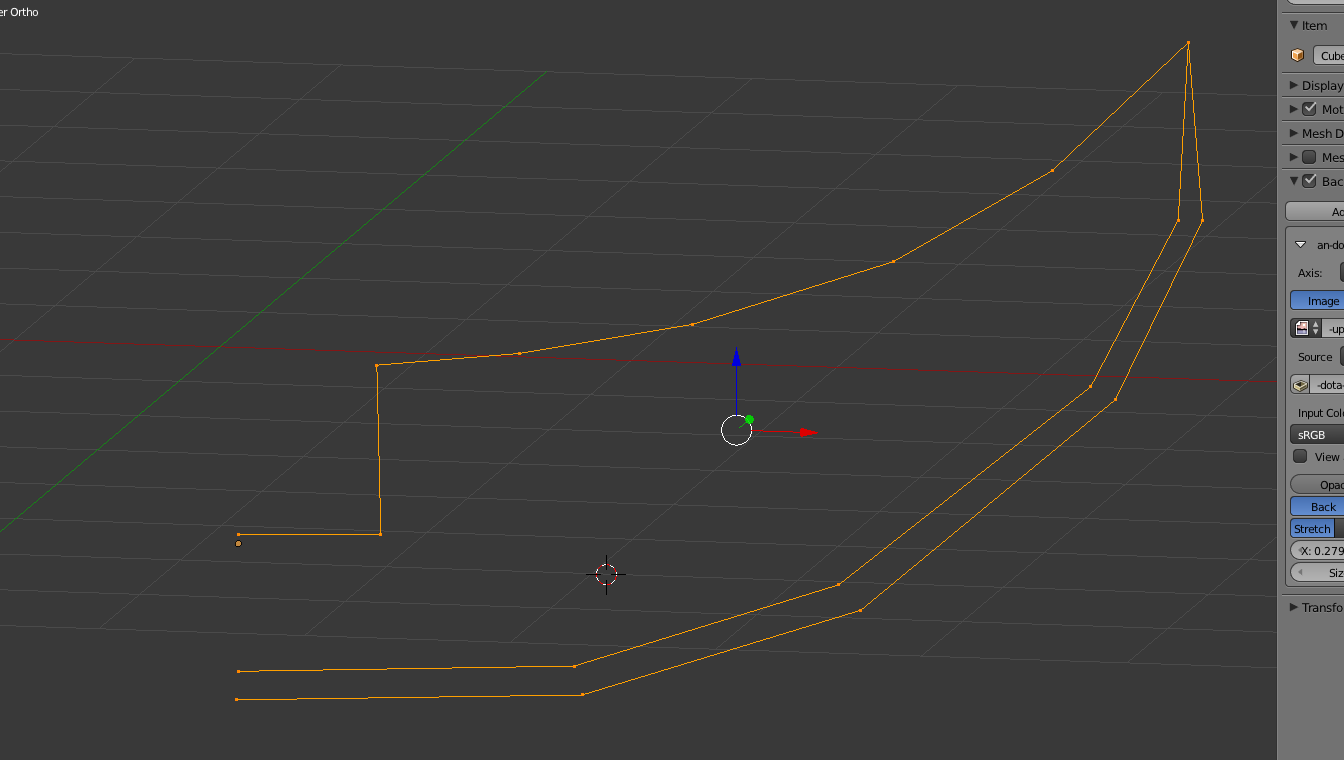Click the white manipulator center circle
This screenshot has height=760, width=1344.
click(x=736, y=430)
